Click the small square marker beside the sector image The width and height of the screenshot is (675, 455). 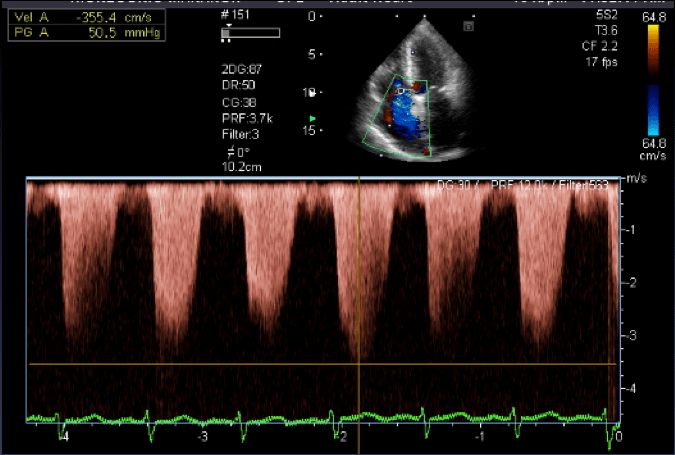(x=469, y=27)
